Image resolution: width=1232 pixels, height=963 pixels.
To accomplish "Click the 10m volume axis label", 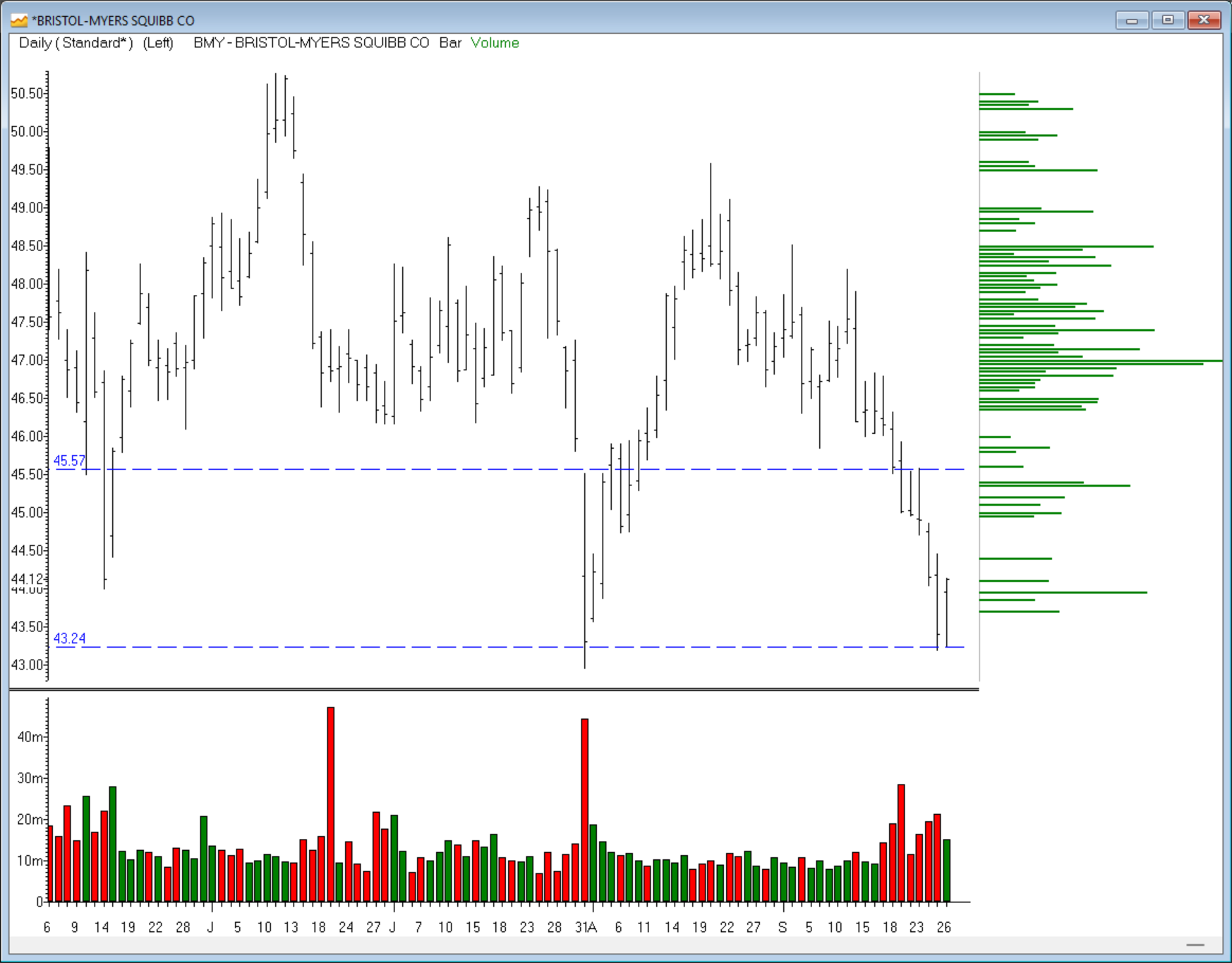I will coord(30,861).
